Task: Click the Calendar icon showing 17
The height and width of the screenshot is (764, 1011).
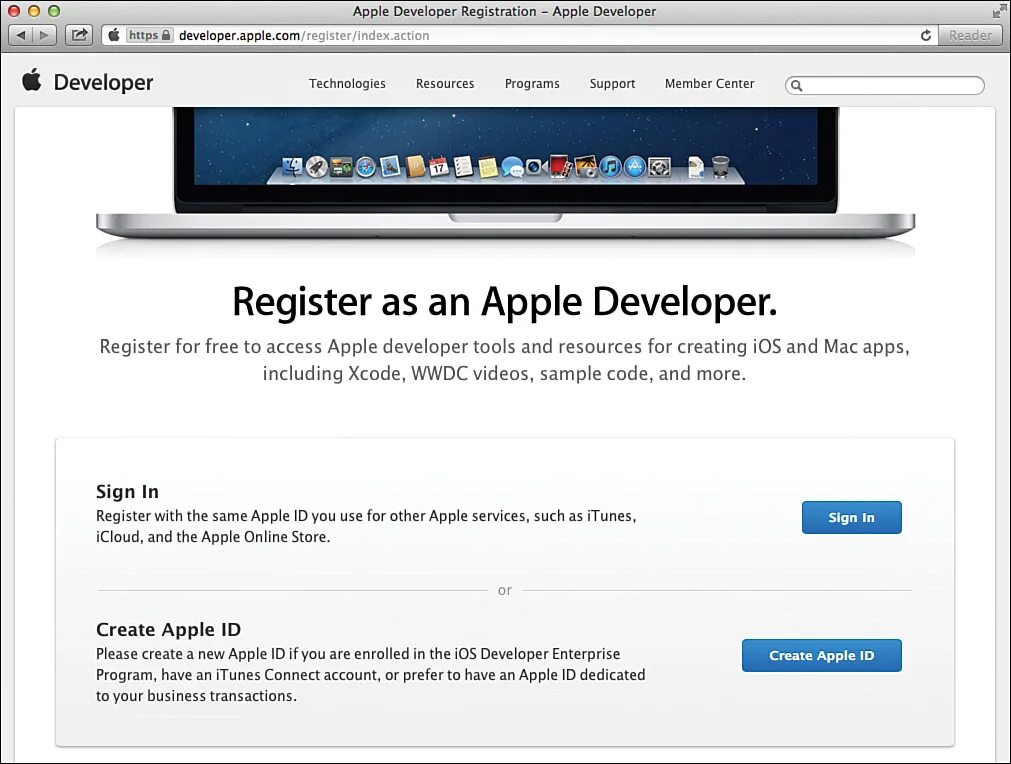Action: [x=439, y=167]
